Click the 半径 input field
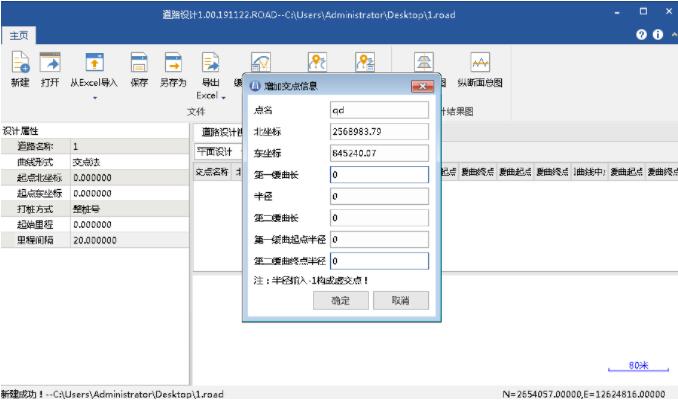 pos(379,196)
